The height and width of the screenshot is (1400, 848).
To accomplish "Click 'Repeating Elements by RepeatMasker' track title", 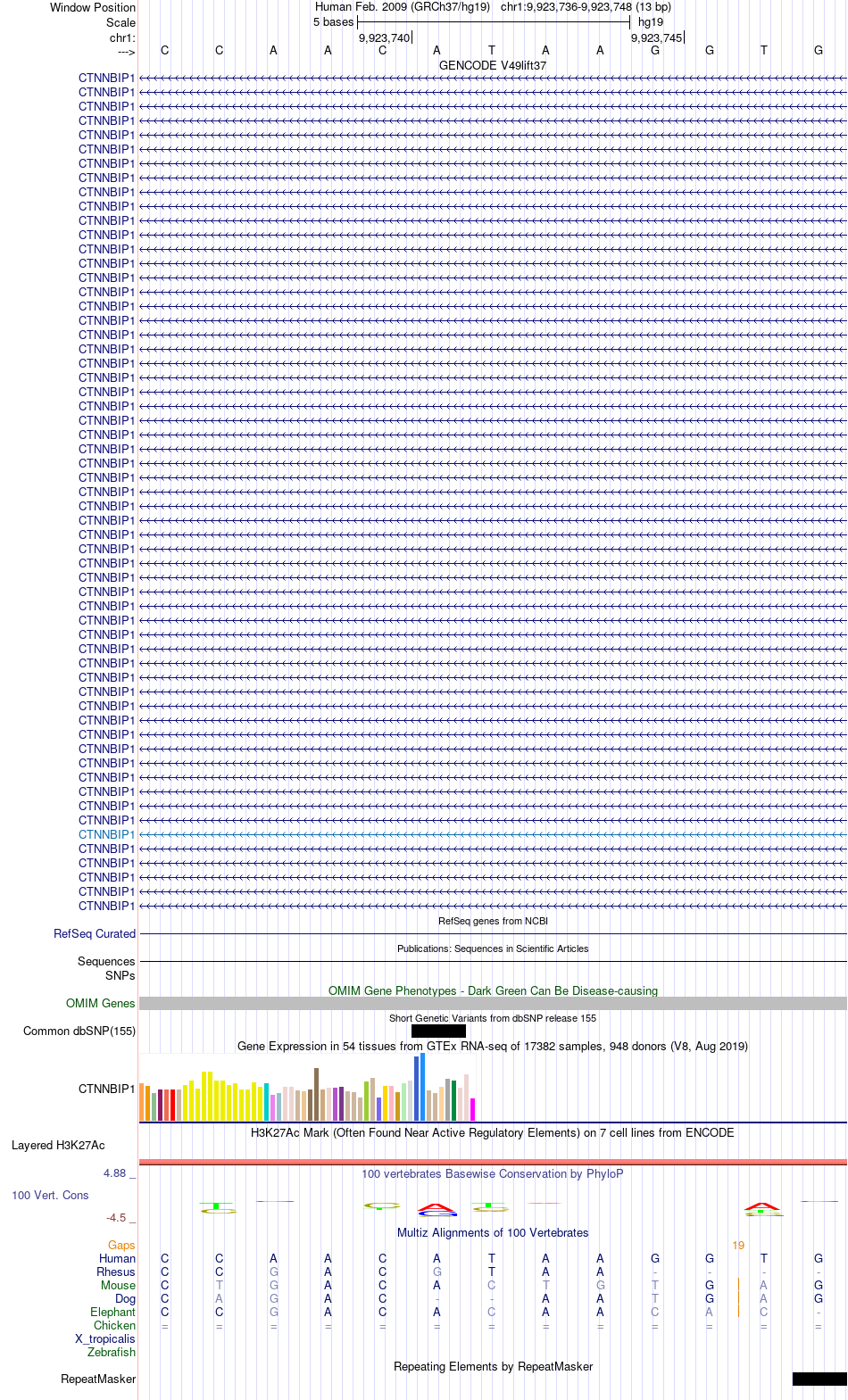I will (x=493, y=1366).
